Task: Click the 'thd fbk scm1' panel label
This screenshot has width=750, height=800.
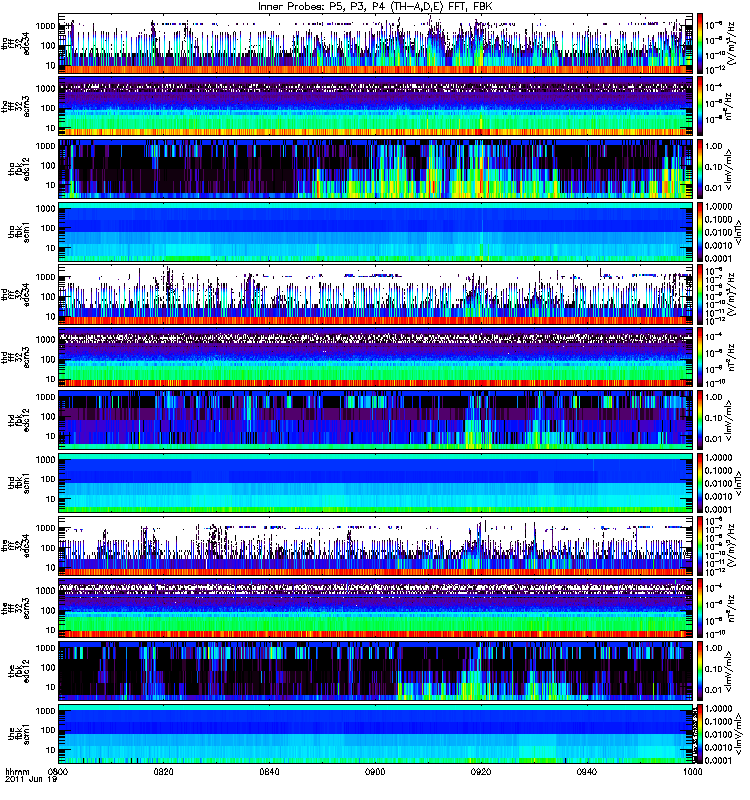Action: (x=19, y=483)
